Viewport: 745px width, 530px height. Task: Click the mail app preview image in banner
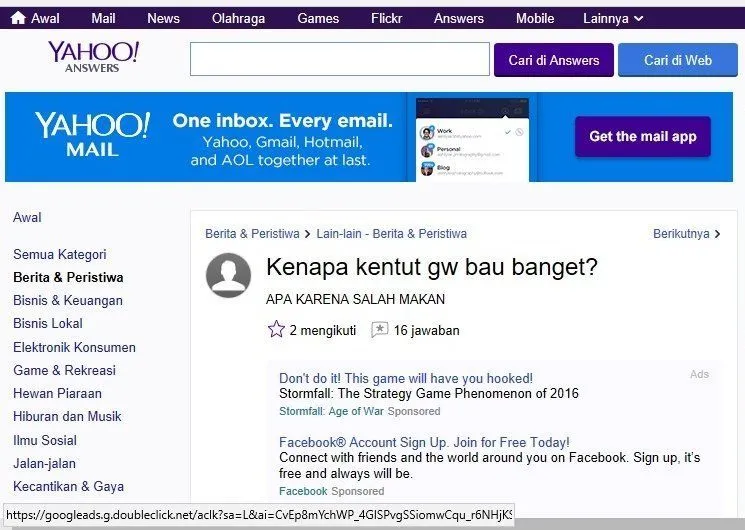(x=472, y=140)
